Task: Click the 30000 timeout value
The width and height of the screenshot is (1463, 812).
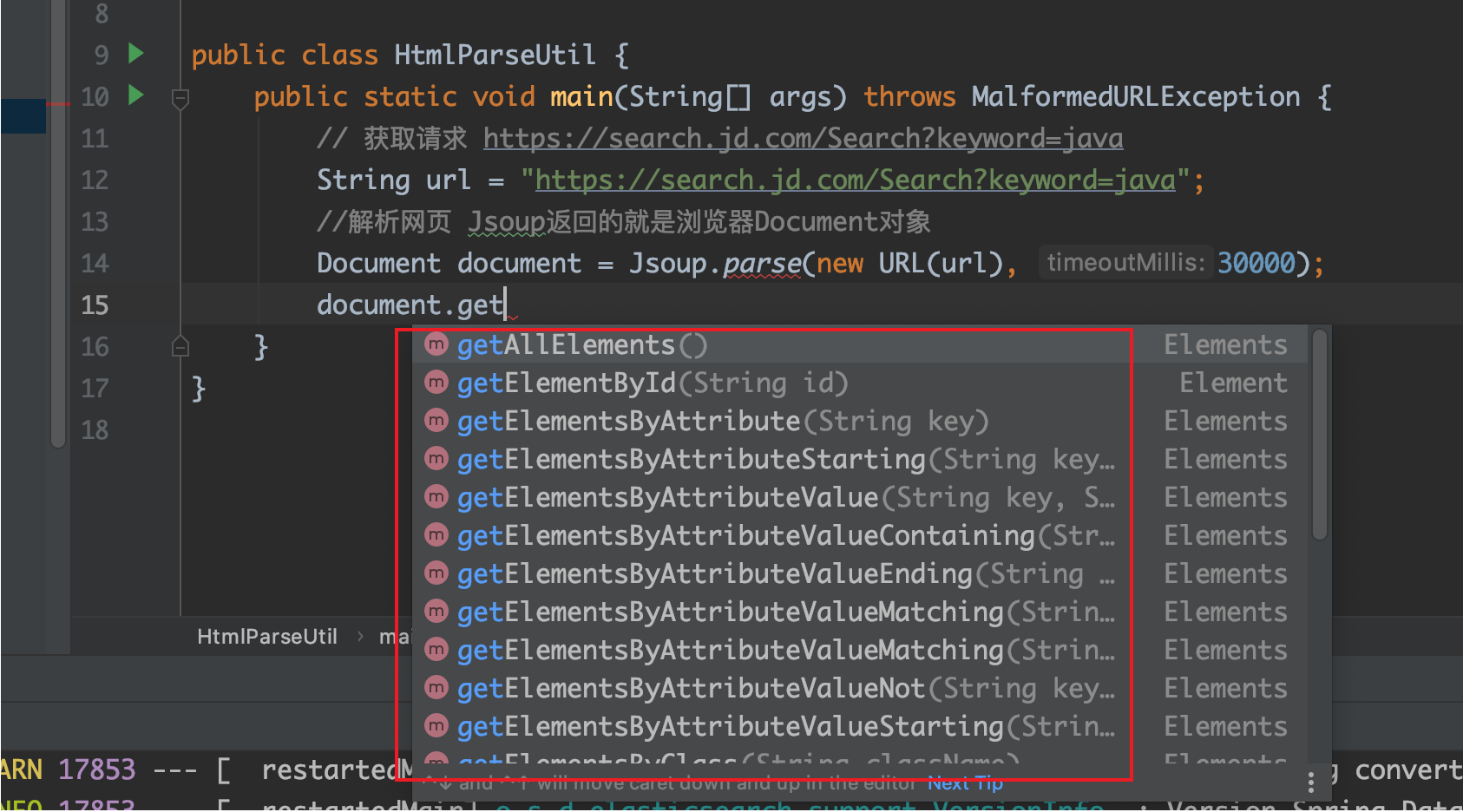Action: tap(1256, 263)
